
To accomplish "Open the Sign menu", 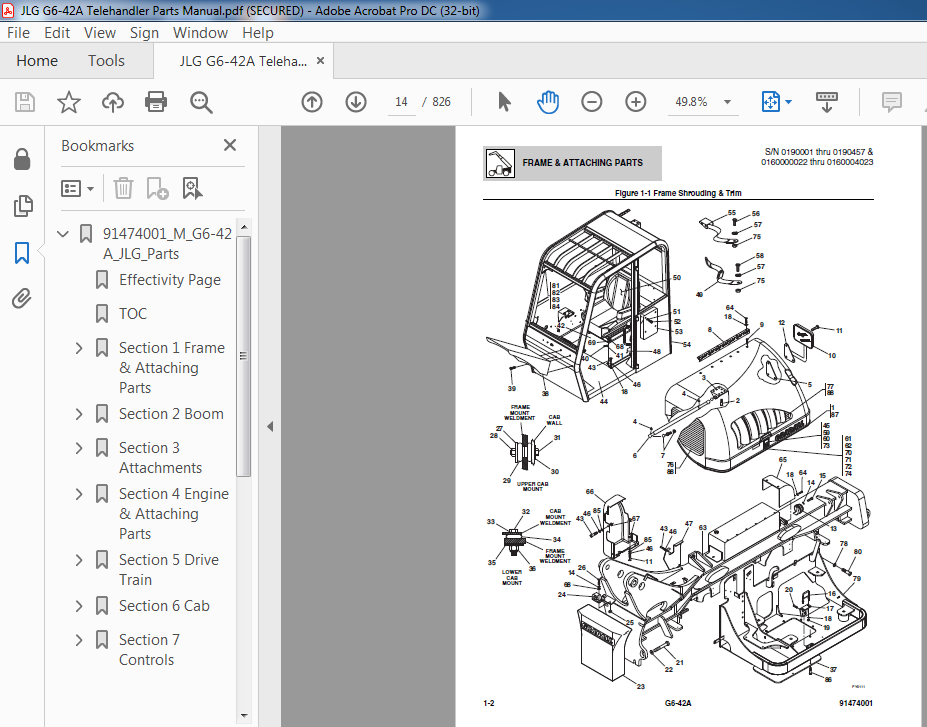I will [144, 33].
